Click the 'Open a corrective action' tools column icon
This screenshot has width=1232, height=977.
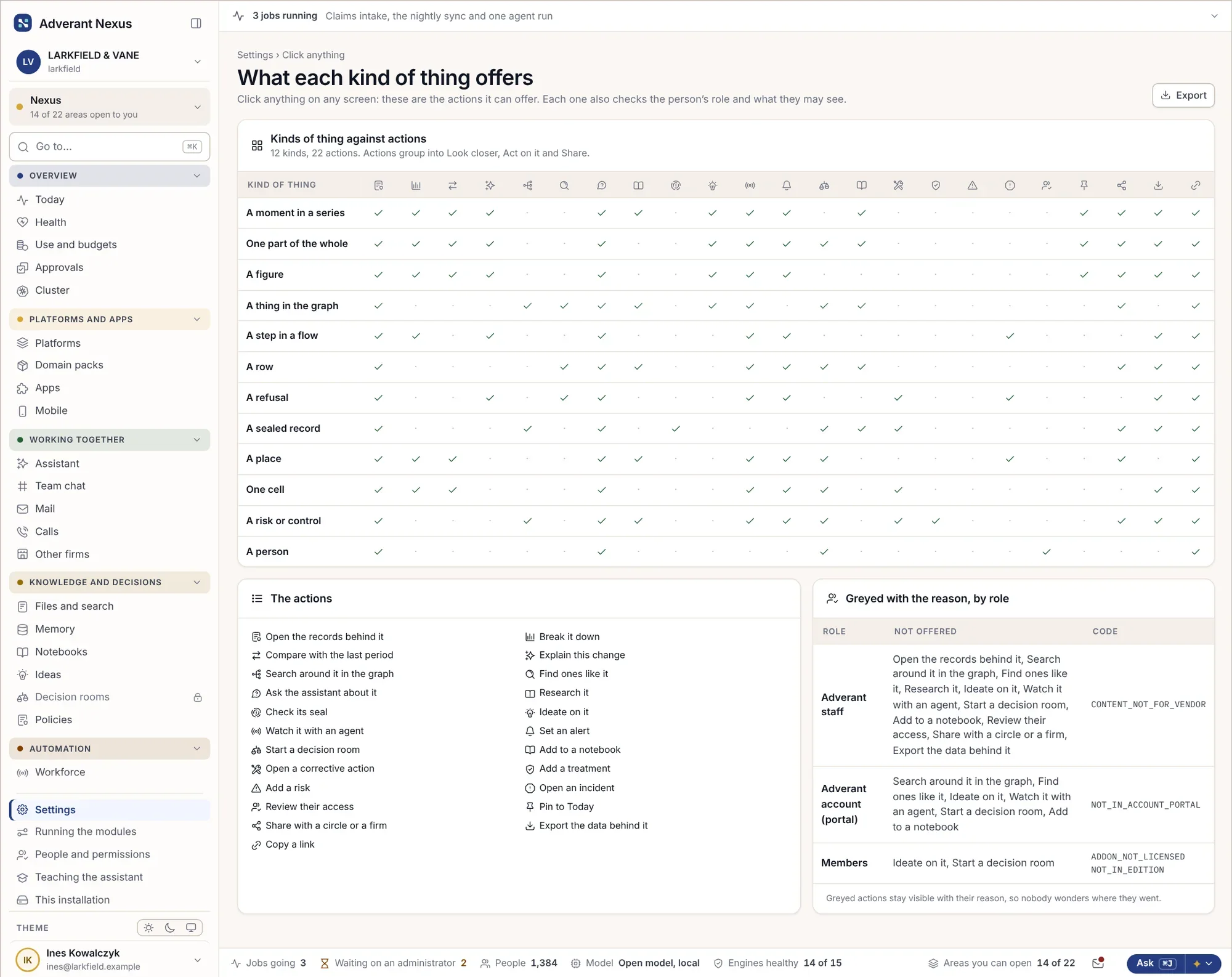pyautogui.click(x=898, y=185)
